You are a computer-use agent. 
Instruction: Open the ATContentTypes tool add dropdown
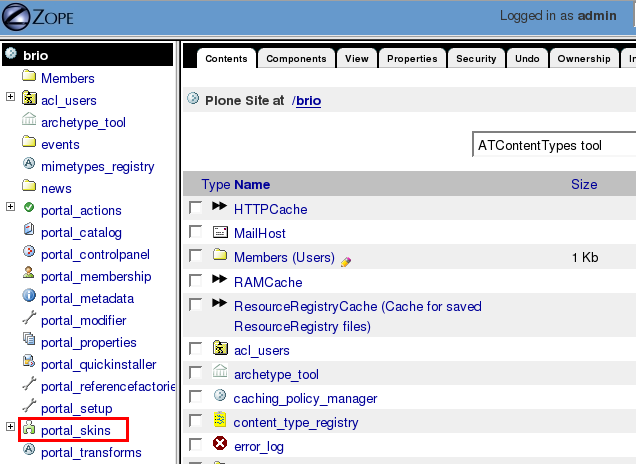(553, 145)
